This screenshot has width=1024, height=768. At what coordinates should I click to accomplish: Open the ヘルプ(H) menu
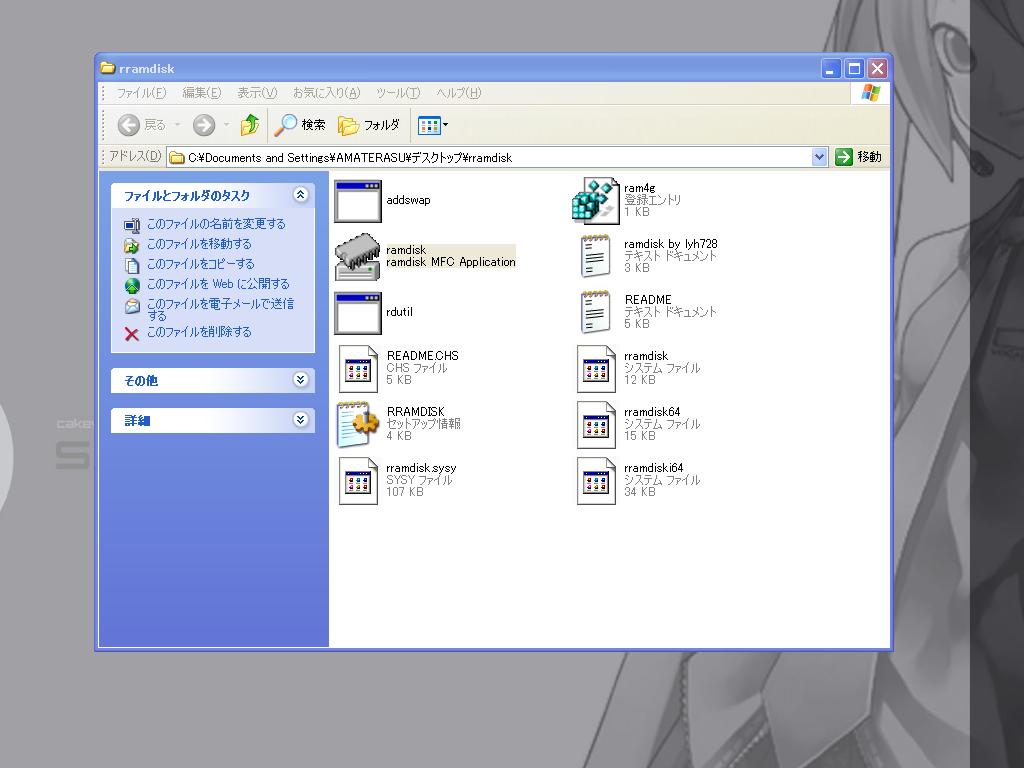458,93
